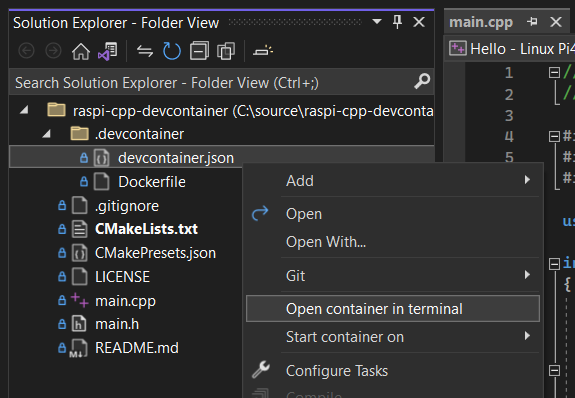Image resolution: width=575 pixels, height=398 pixels.
Task: Select CMakeLists.txt in the file tree
Action: click(146, 229)
